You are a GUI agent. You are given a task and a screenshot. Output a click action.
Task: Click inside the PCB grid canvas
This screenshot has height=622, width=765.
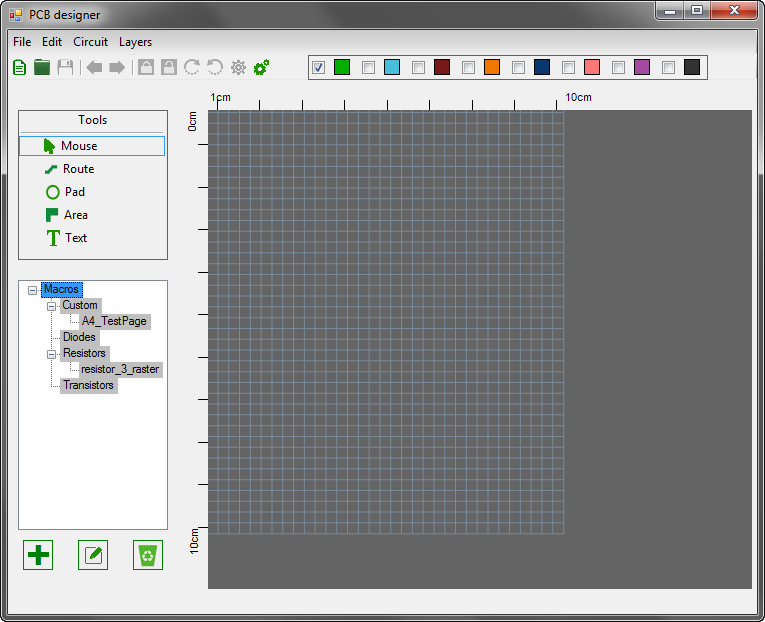(386, 322)
